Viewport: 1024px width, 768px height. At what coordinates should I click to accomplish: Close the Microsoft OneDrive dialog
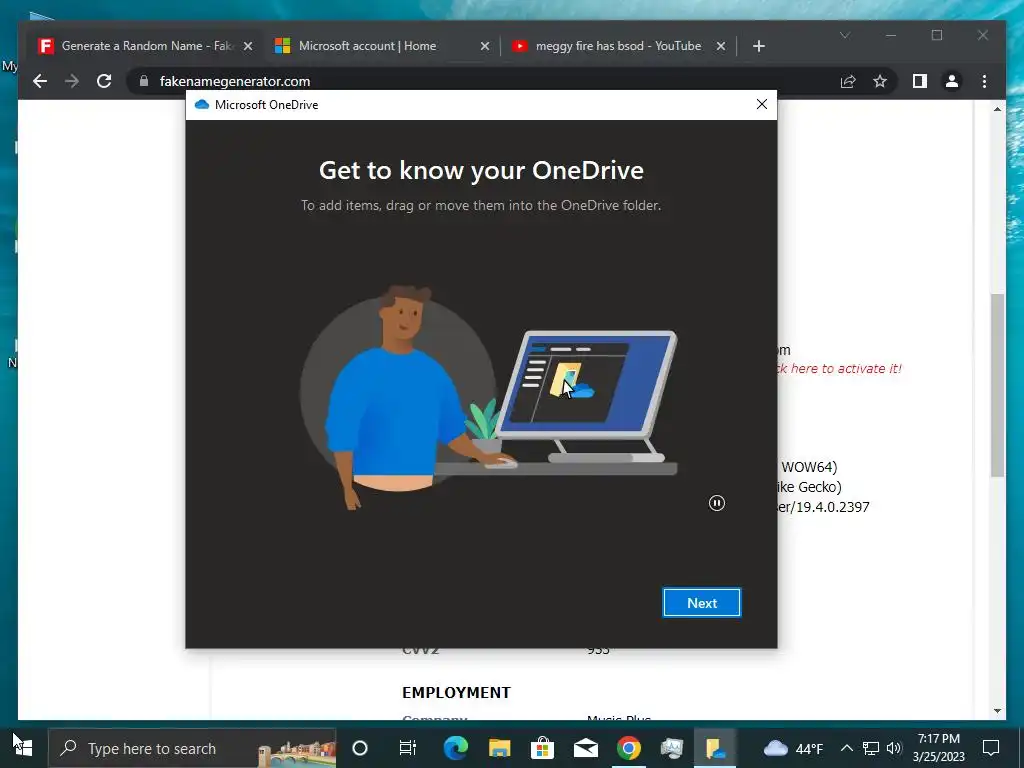point(761,104)
